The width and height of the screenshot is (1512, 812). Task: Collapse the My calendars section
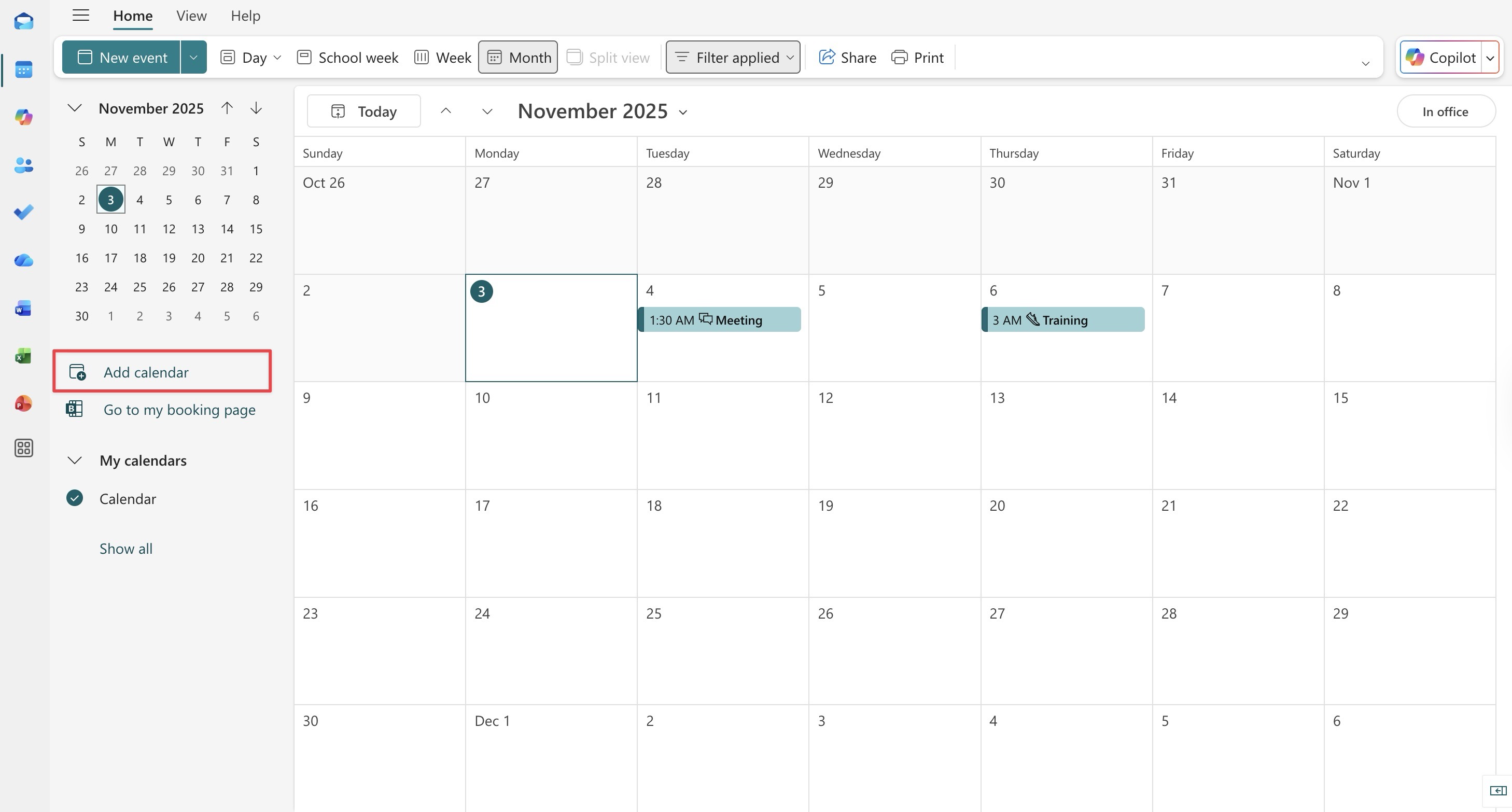point(75,460)
